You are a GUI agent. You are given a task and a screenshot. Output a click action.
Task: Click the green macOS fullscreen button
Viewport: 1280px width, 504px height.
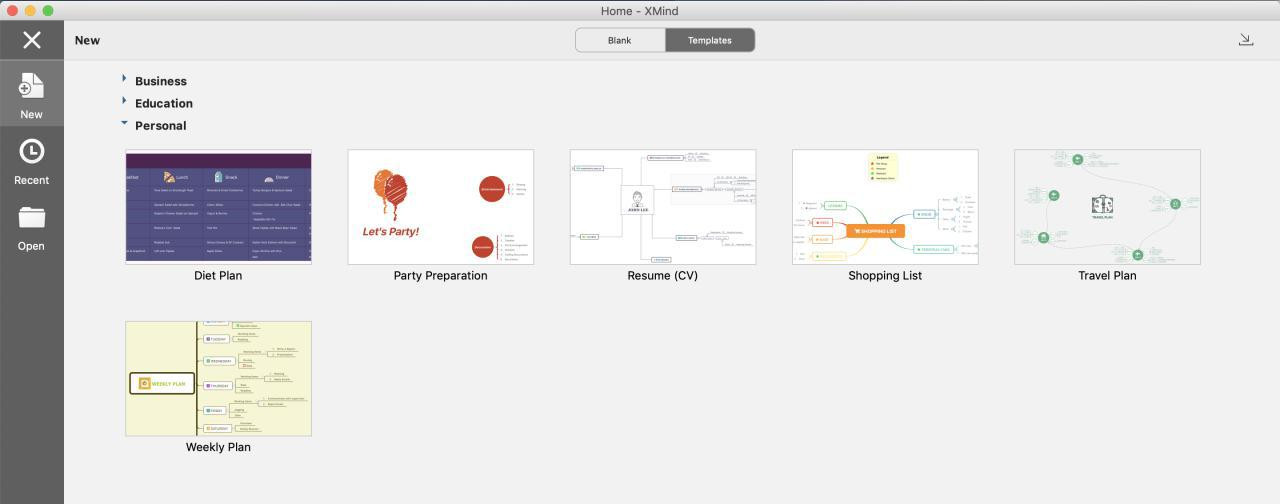coord(47,10)
